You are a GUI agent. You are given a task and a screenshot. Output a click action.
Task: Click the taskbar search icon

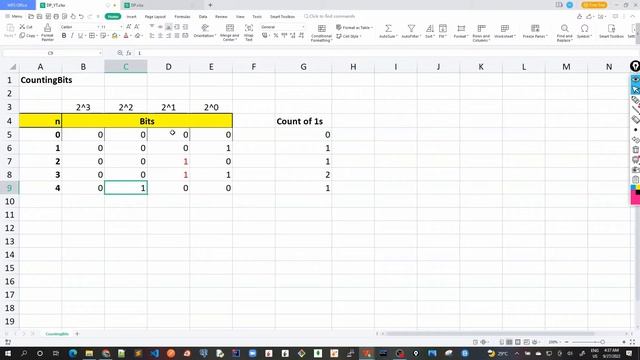pyautogui.click(x=24, y=353)
